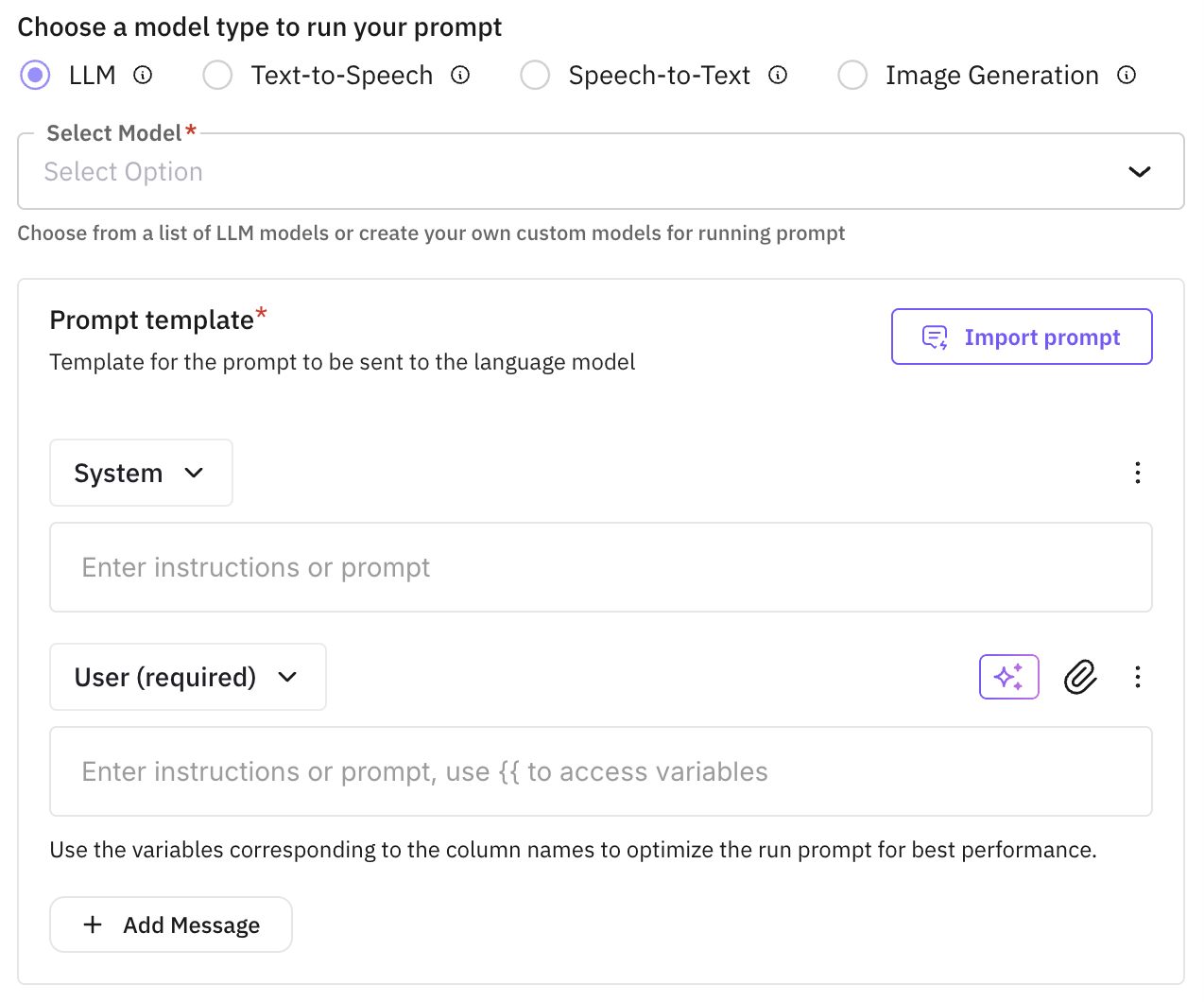
Task: Open the System message three-dot menu
Action: (x=1137, y=473)
